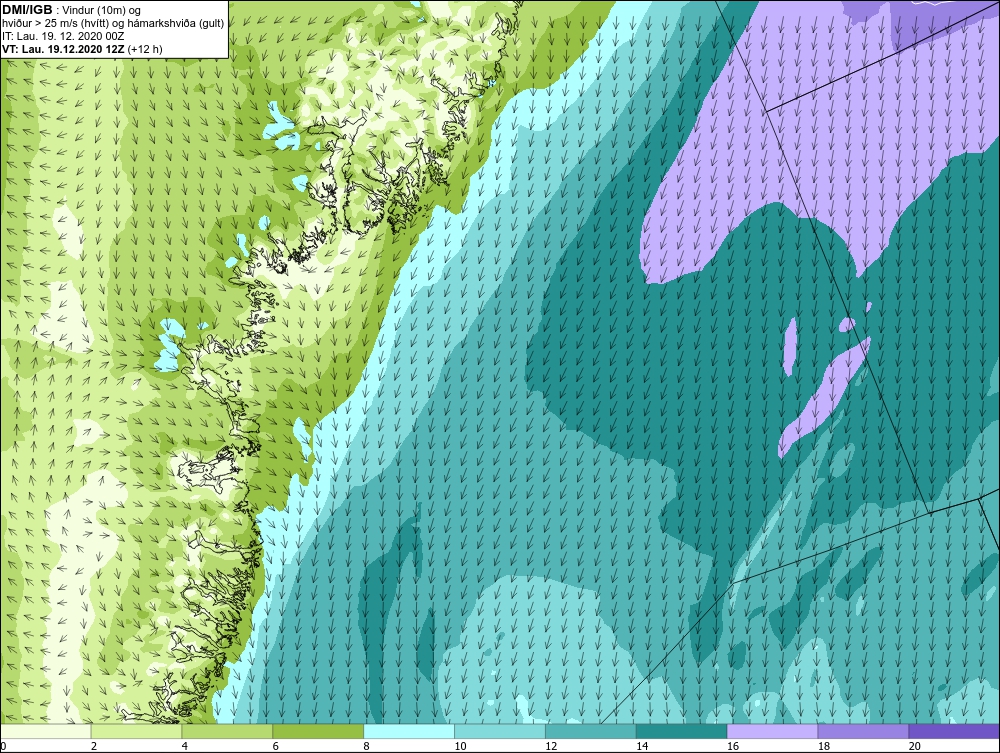Click legend scale label 10
This screenshot has height=753, width=1000.
pos(460,746)
